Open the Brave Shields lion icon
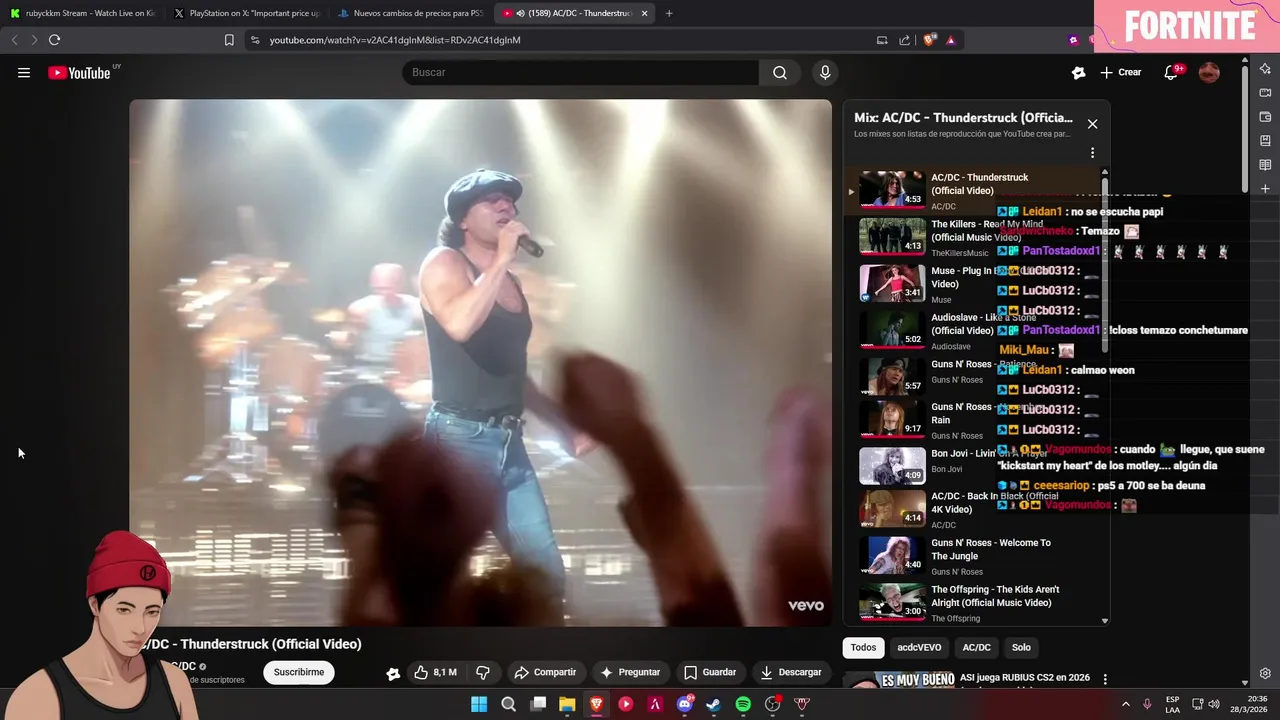The image size is (1280, 720). pyautogui.click(x=929, y=40)
